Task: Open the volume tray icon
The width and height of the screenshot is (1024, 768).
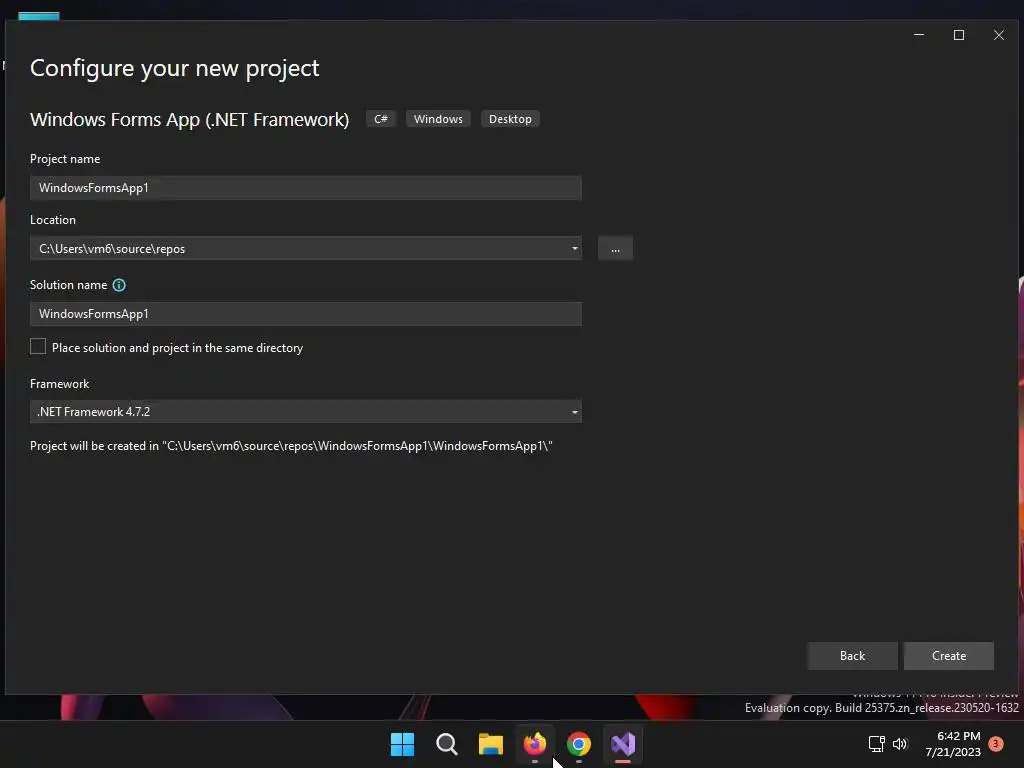Action: (900, 744)
